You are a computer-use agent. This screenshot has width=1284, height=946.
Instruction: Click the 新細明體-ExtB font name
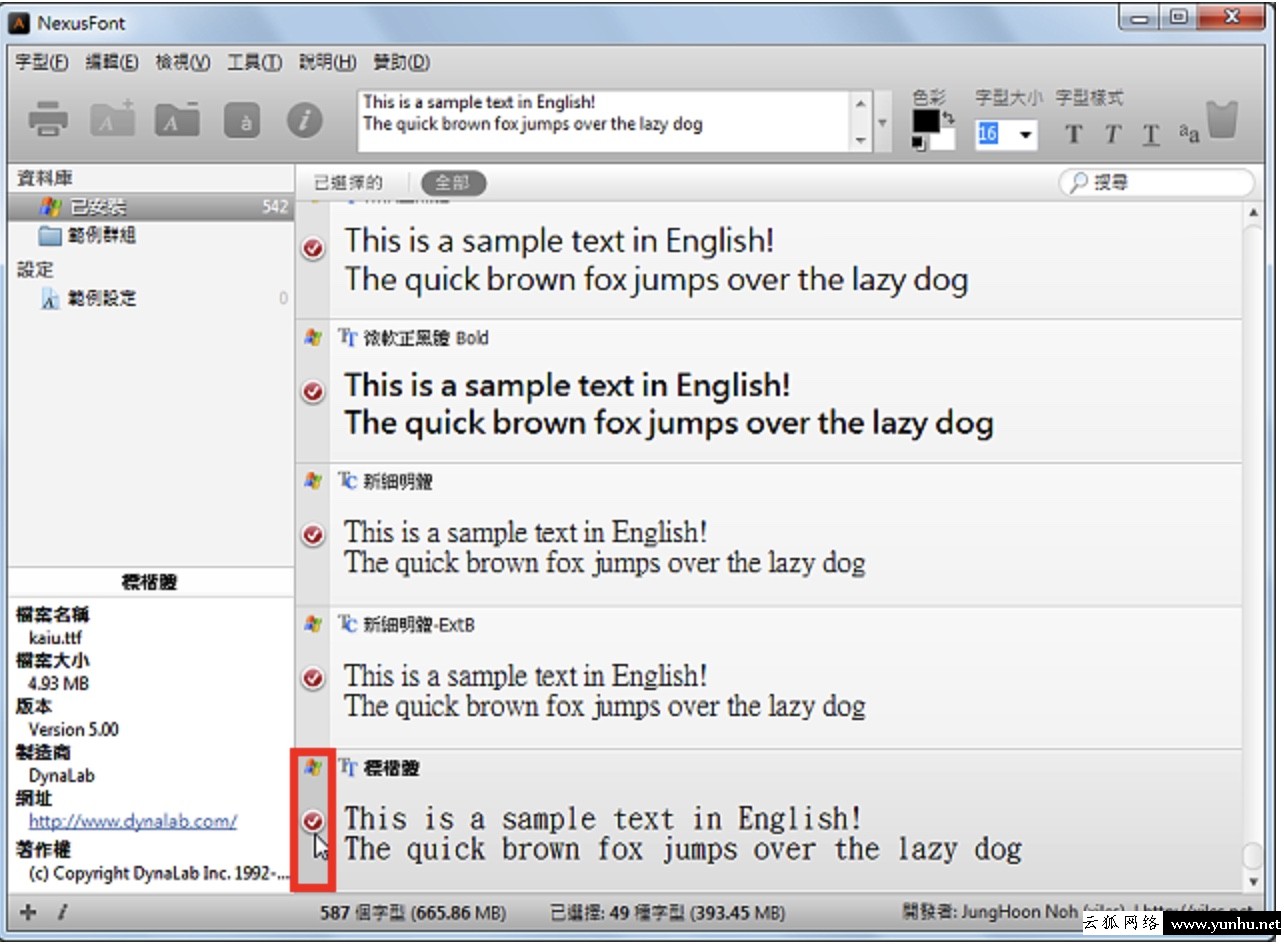point(419,625)
